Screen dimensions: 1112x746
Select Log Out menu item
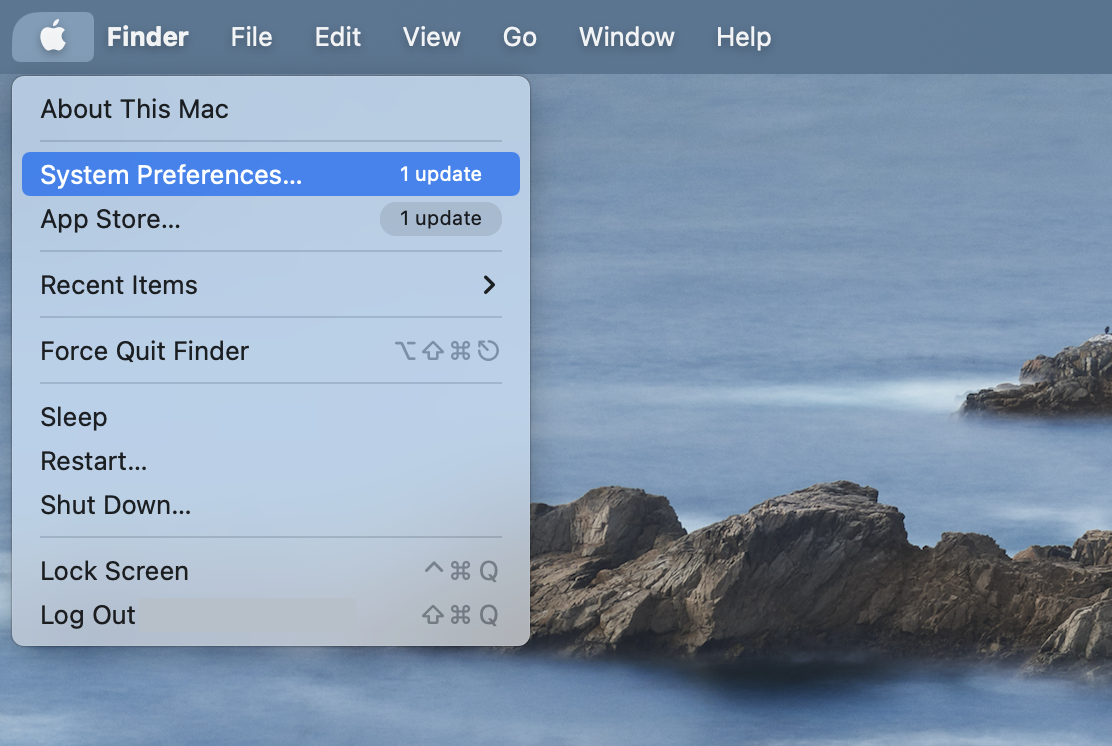click(x=271, y=615)
